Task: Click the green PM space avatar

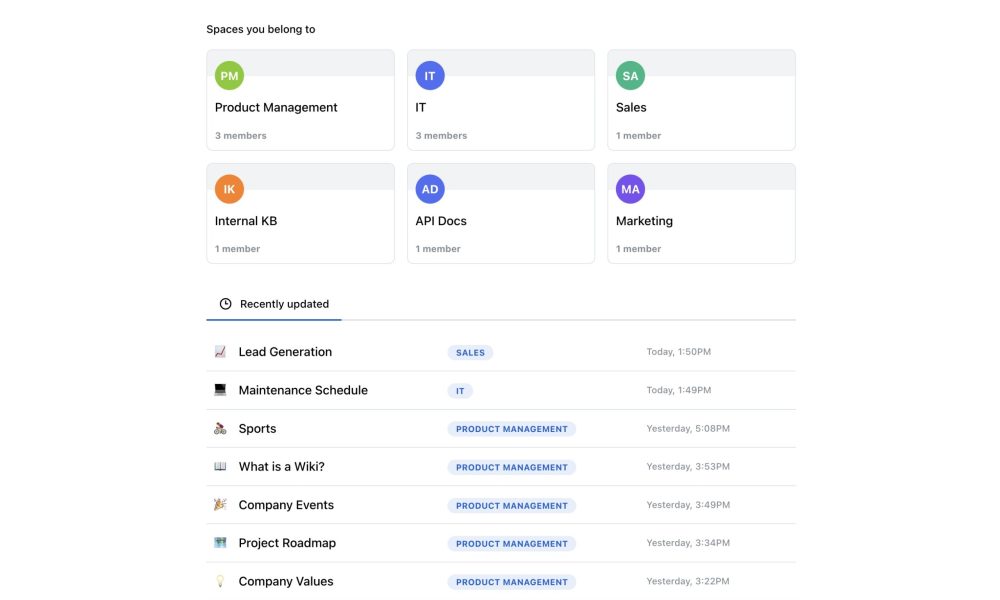Action: point(229,76)
